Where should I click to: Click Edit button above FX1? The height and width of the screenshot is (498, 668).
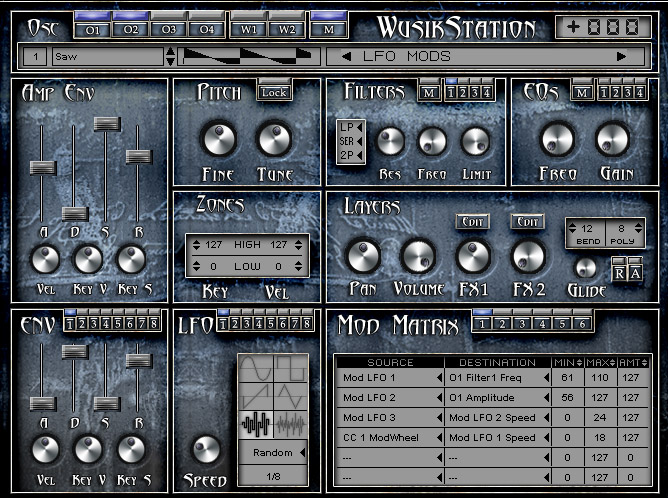pos(472,222)
